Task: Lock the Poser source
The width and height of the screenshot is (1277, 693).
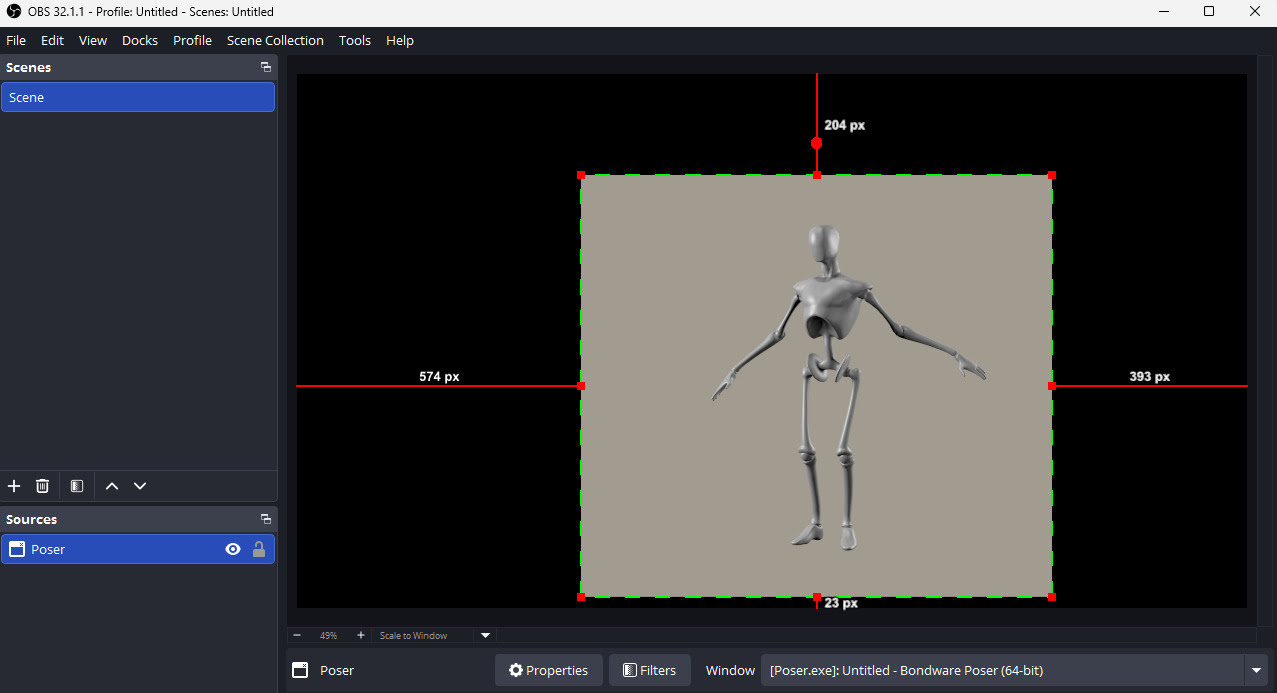Action: 259,549
